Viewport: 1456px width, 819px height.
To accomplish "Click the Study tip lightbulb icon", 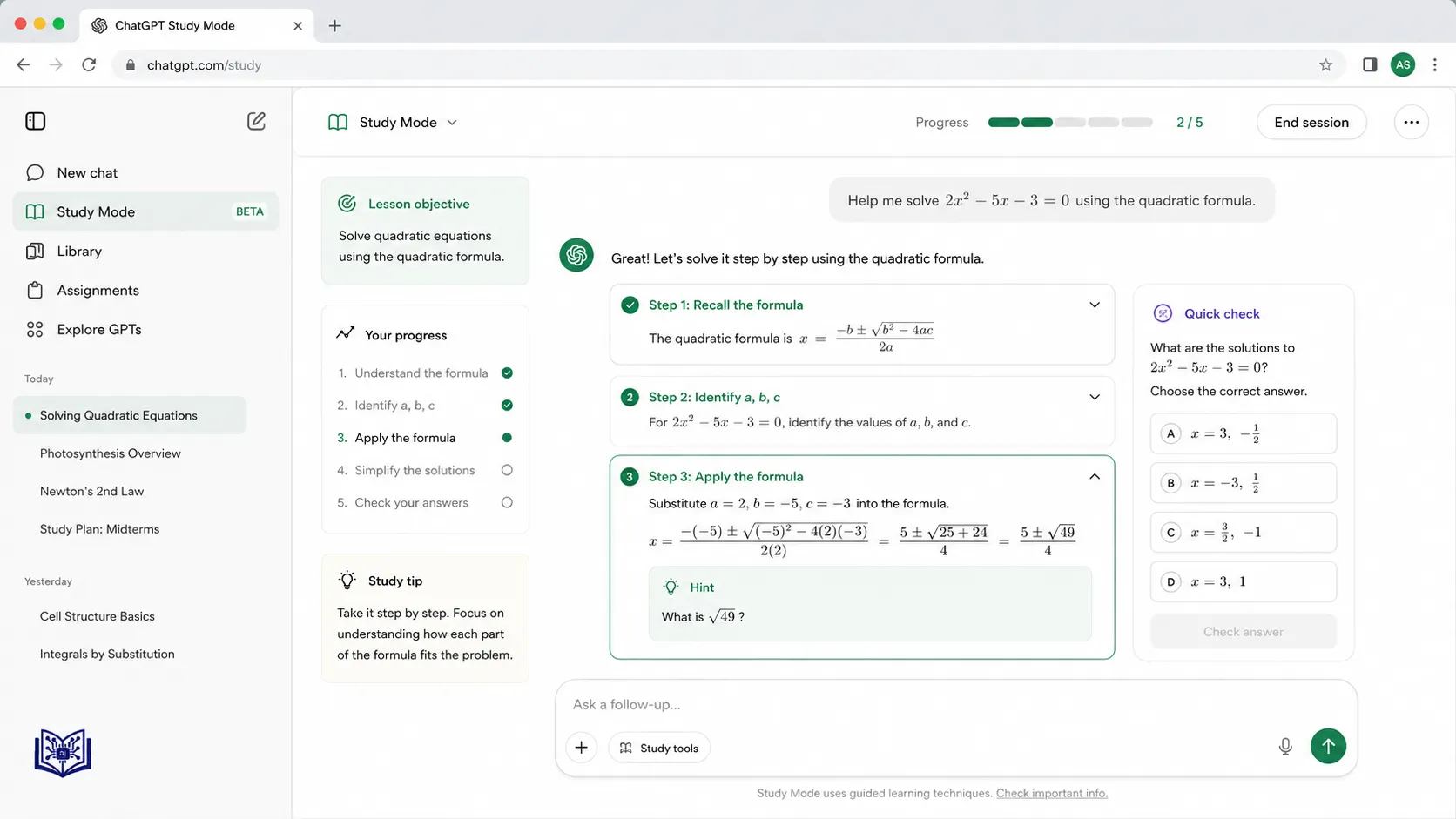I will click(x=347, y=580).
